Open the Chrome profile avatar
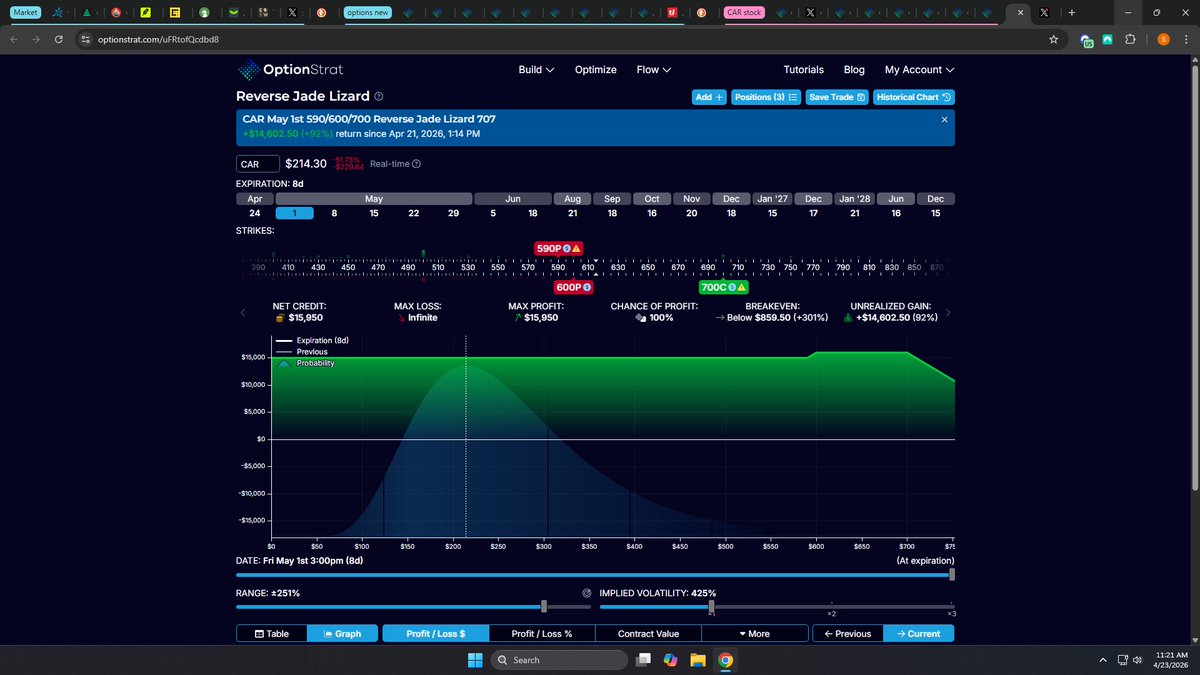Screen dimensions: 1200x675 click(x=1163, y=39)
